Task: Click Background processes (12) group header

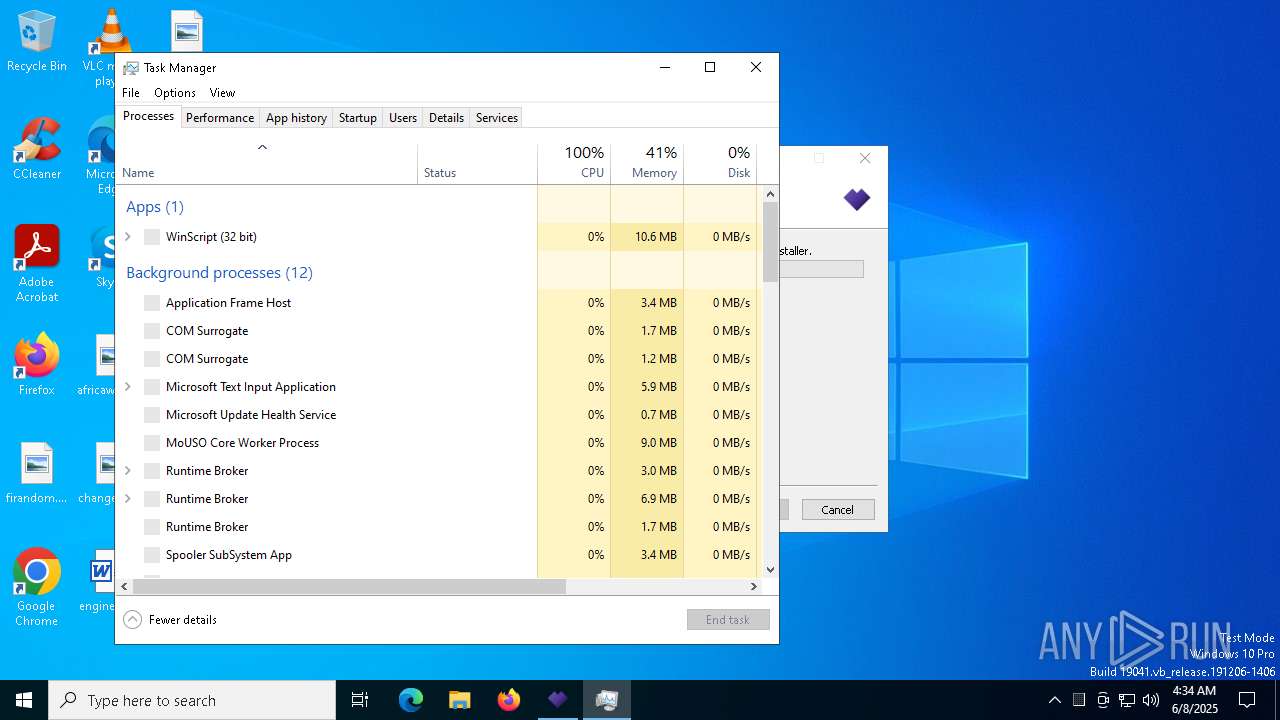Action: [219, 273]
